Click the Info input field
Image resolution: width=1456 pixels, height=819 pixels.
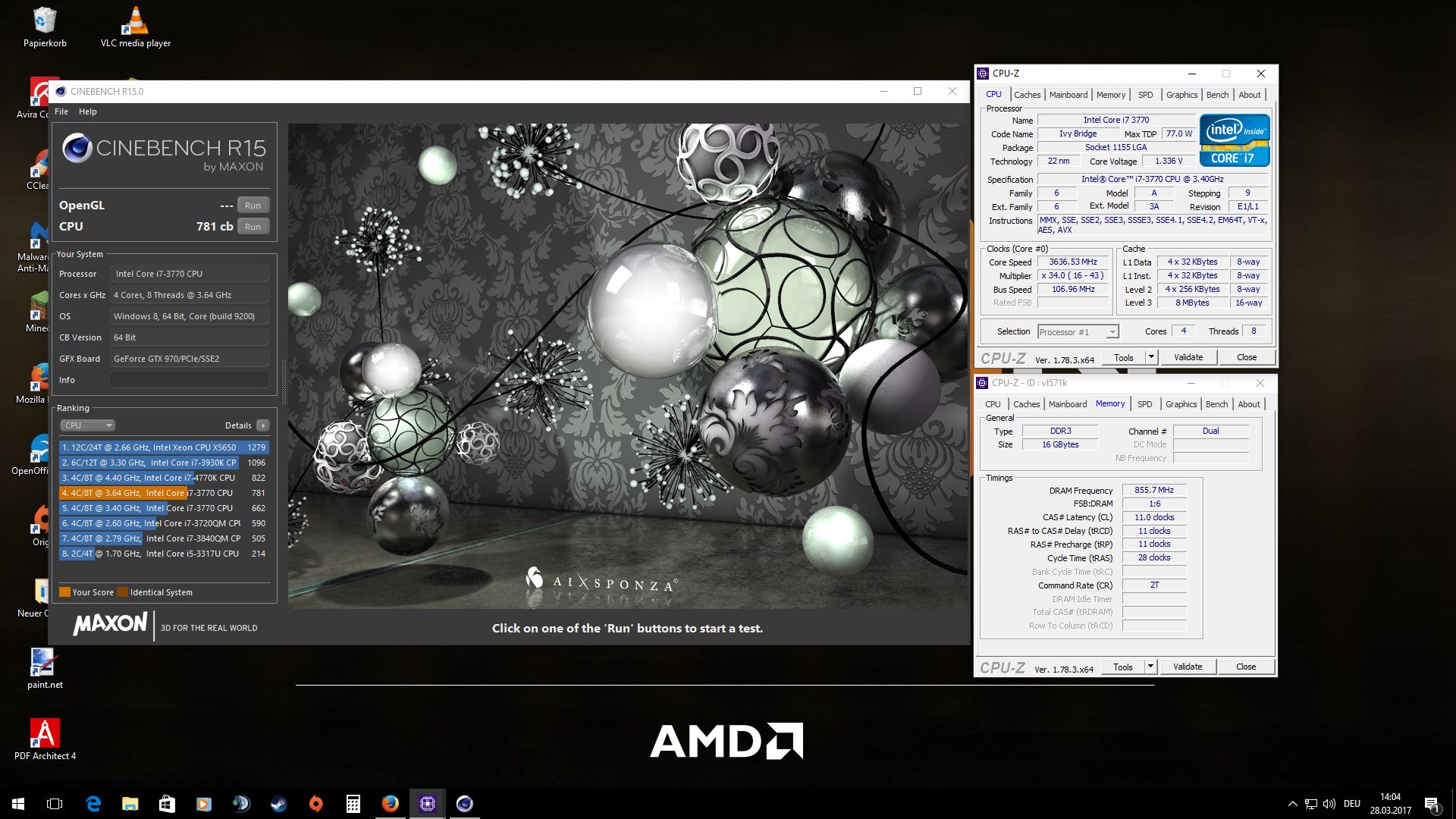pos(190,380)
